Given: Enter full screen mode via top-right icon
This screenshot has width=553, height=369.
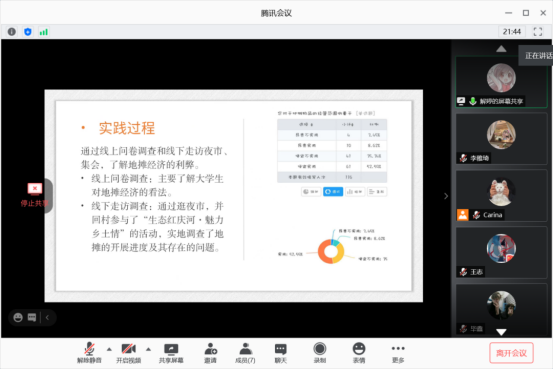Looking at the screenshot, I should point(538,32).
